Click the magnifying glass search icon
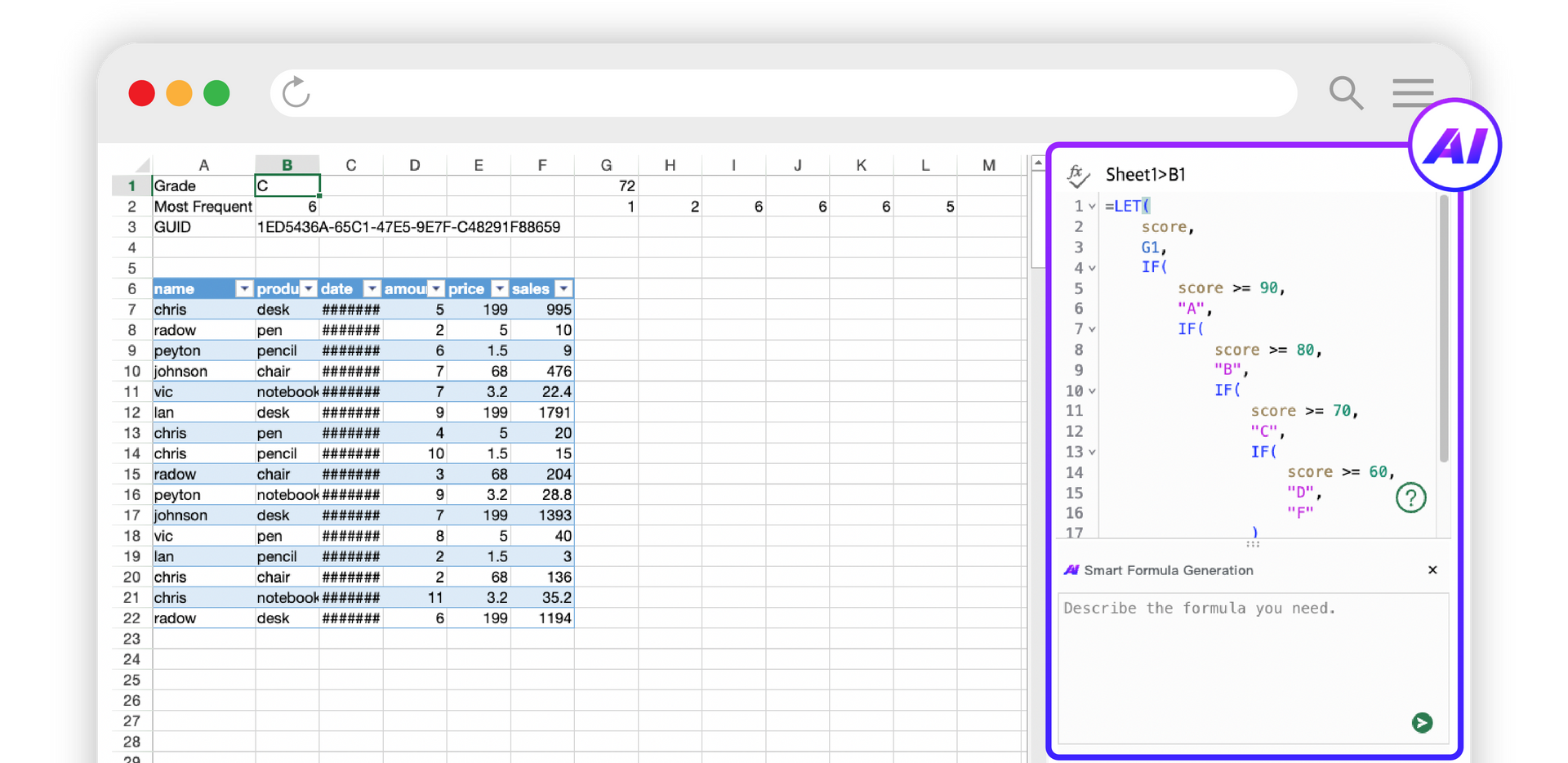Screen dimensions: 1568x763 1345,92
